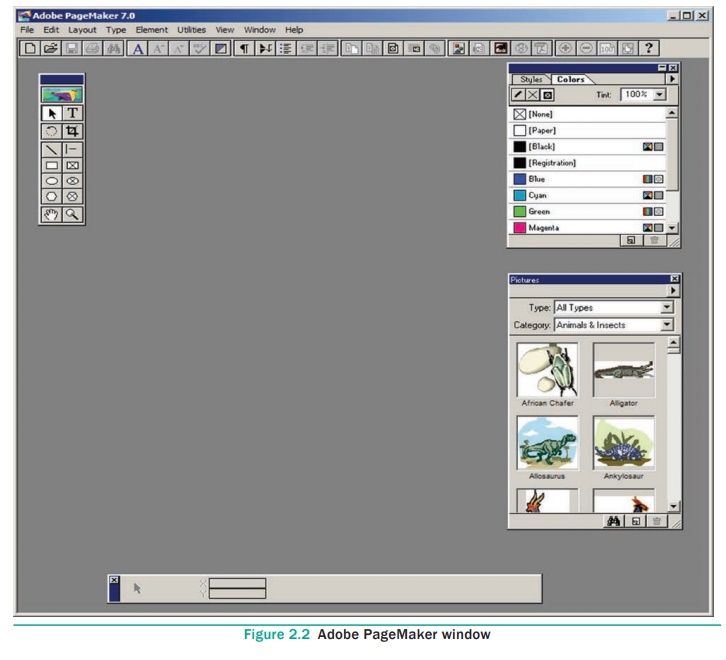726x660 pixels.
Task: Click the Spelling check toolbar icon
Action: point(200,48)
